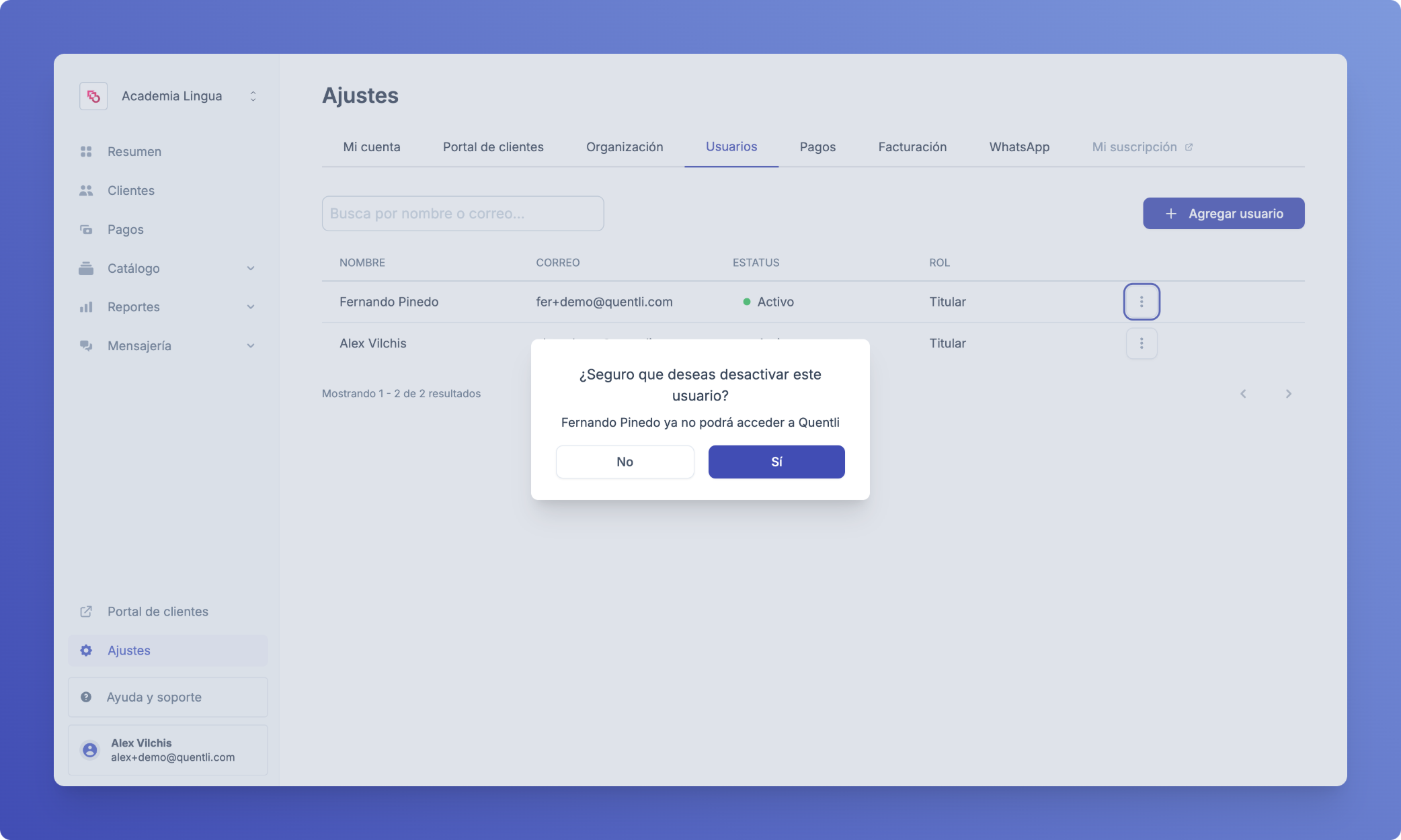Open Pagos in the left sidebar
The image size is (1401, 840).
125,230
